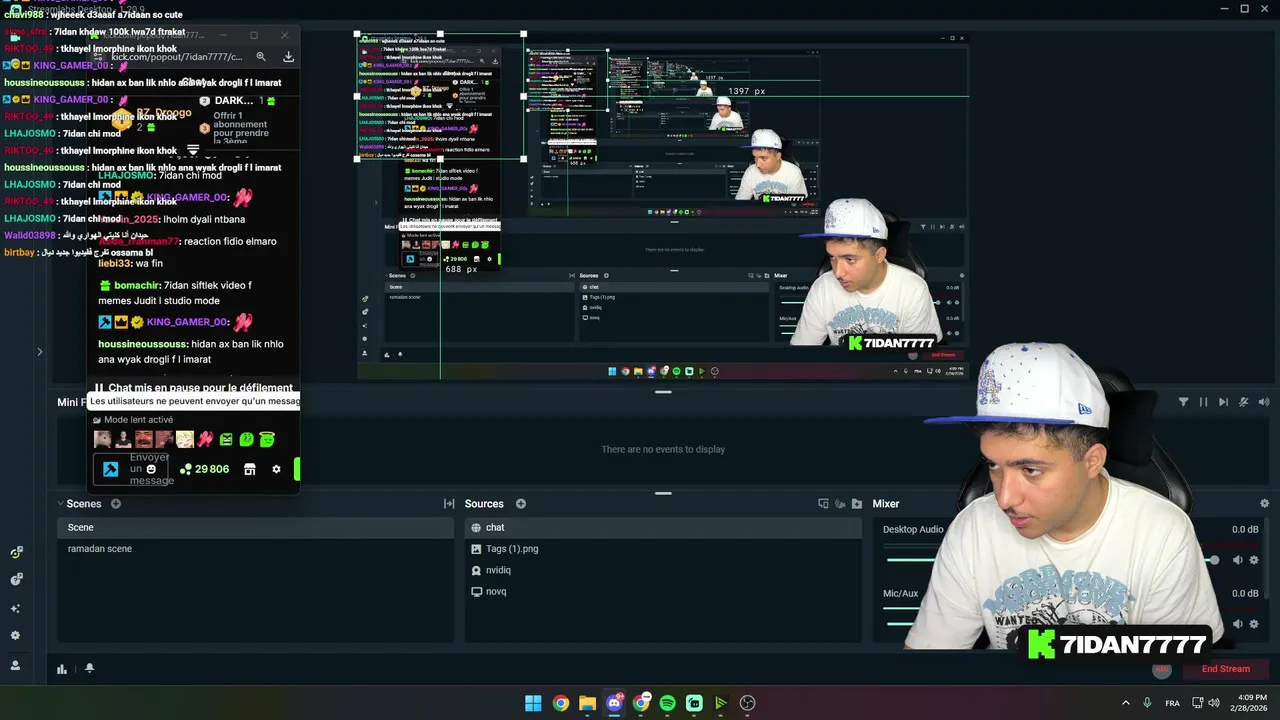The height and width of the screenshot is (720, 1280).
Task: Mute the Desktop Audio speaker icon
Action: (x=1238, y=560)
